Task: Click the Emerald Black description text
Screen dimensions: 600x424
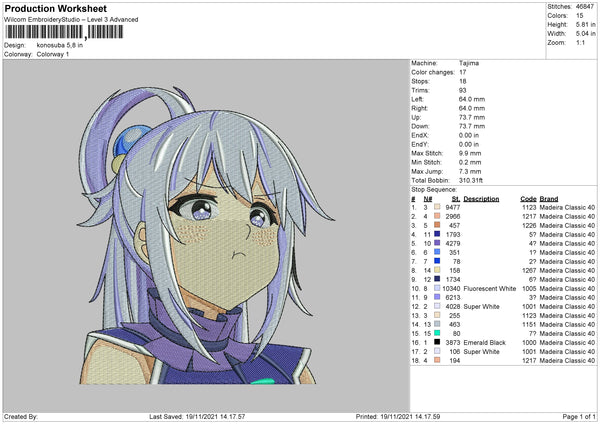Action: [484, 342]
